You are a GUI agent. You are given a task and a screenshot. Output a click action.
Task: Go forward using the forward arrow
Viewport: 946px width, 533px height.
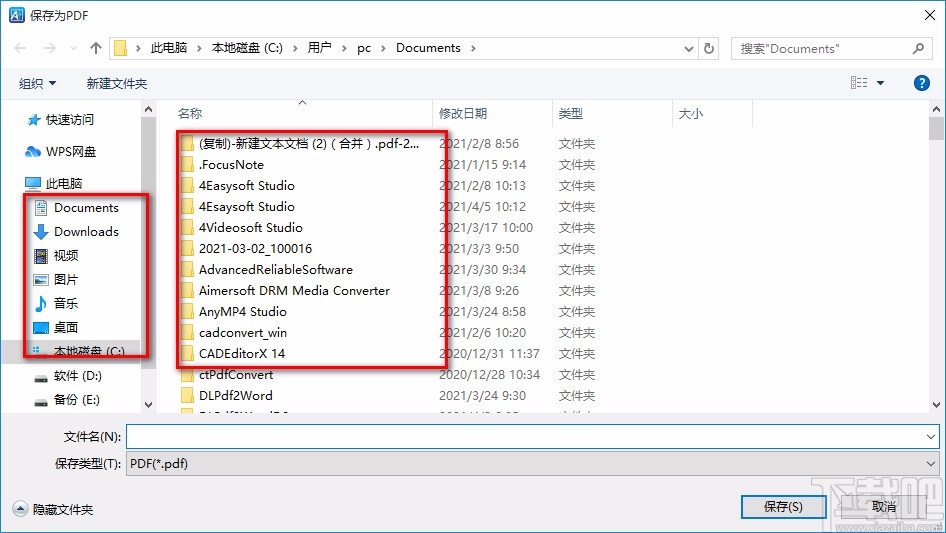point(49,48)
